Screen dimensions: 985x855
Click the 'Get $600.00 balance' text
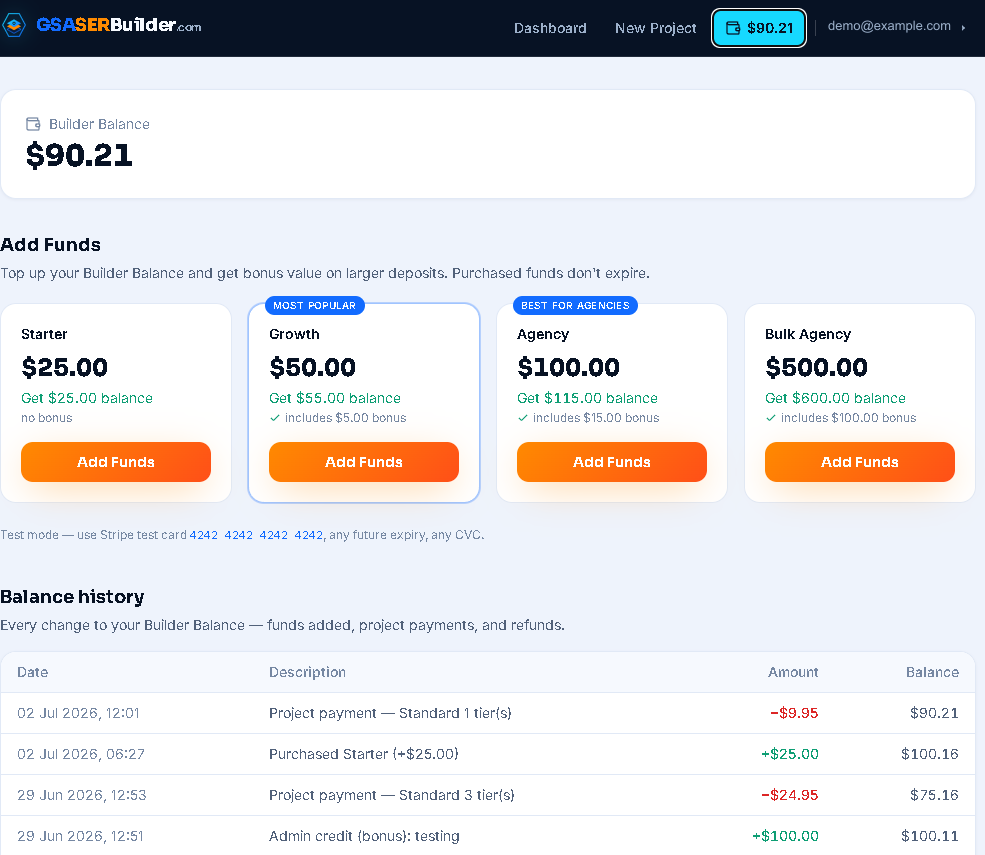pos(835,398)
